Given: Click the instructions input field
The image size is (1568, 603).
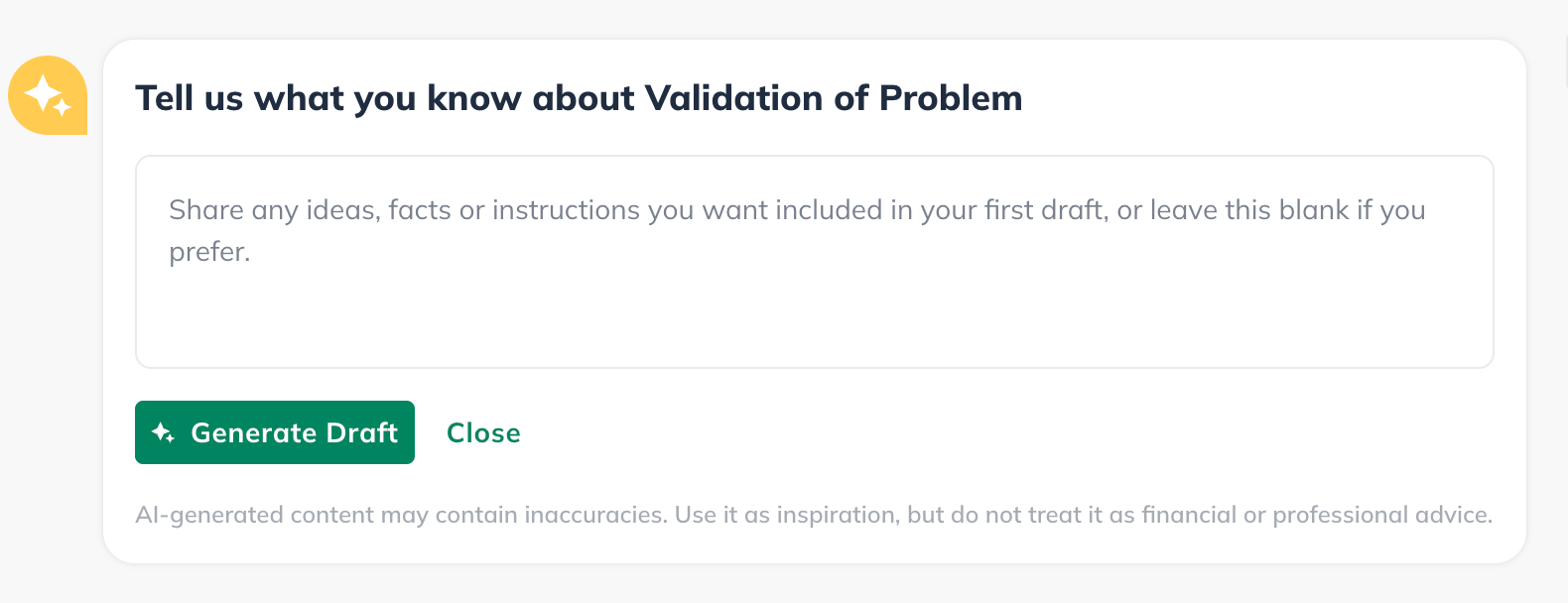Looking at the screenshot, I should 814,258.
